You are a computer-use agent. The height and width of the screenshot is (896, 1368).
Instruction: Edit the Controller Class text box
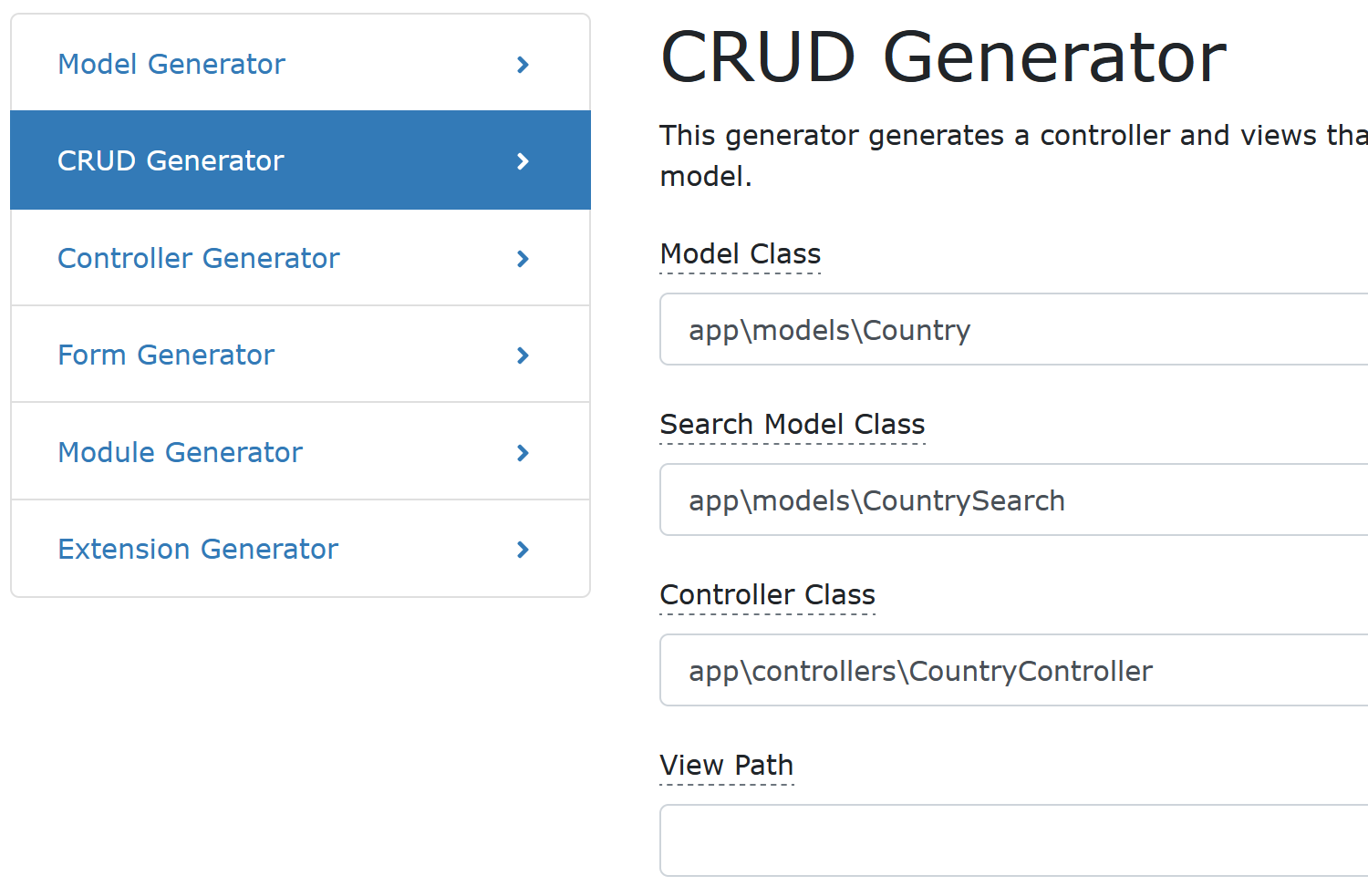pos(1012,671)
